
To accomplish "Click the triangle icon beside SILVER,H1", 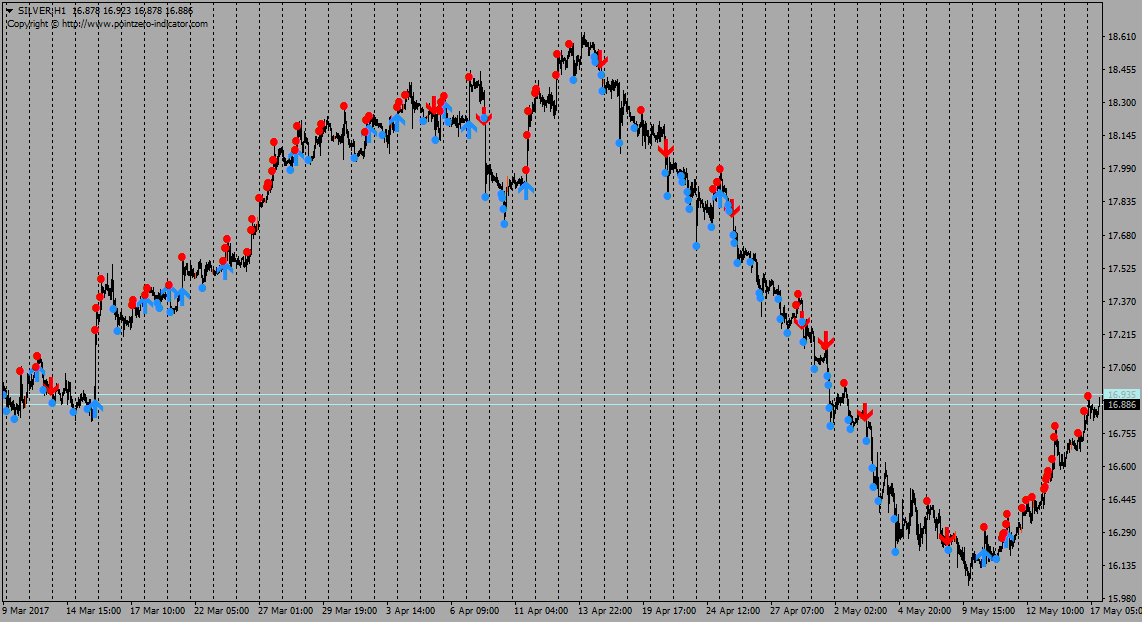I will tap(10, 11).
